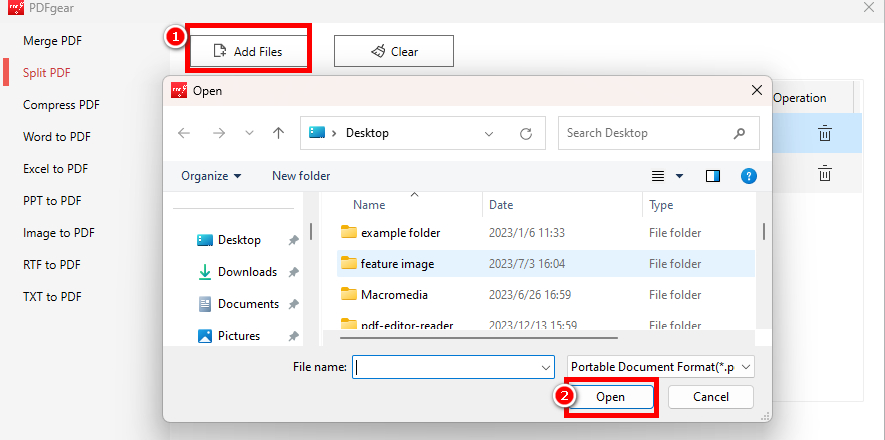The image size is (885, 440).
Task: Close the PDFgear window
Action: click(869, 7)
